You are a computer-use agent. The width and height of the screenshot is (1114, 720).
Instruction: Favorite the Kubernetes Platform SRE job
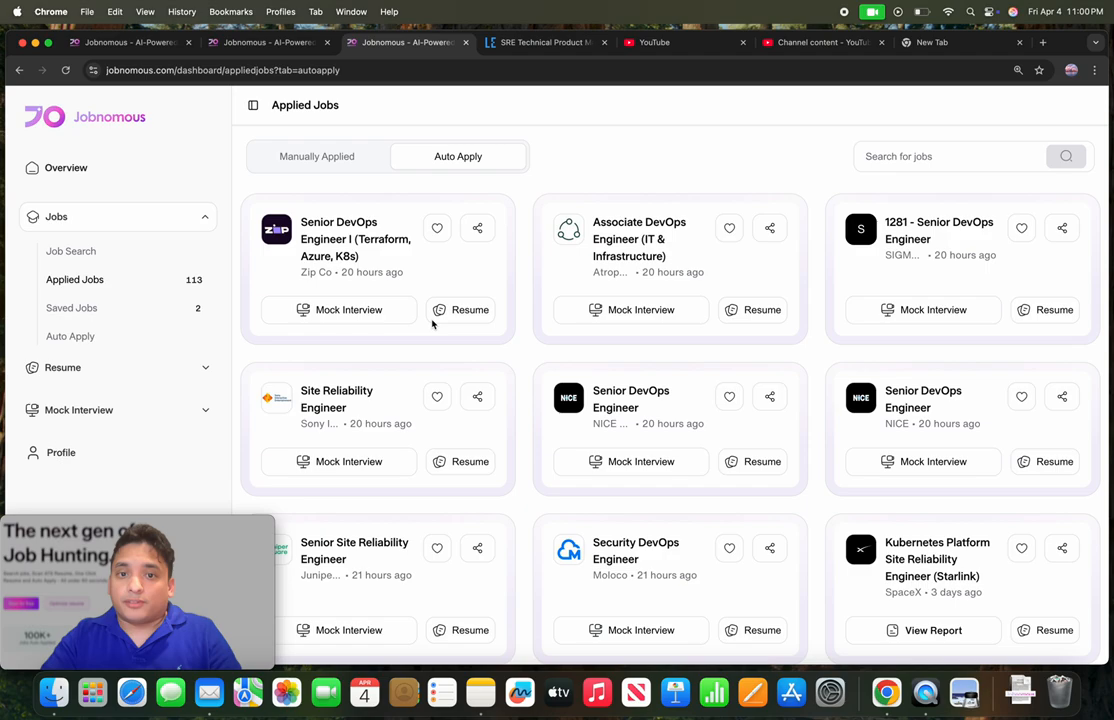[1021, 548]
